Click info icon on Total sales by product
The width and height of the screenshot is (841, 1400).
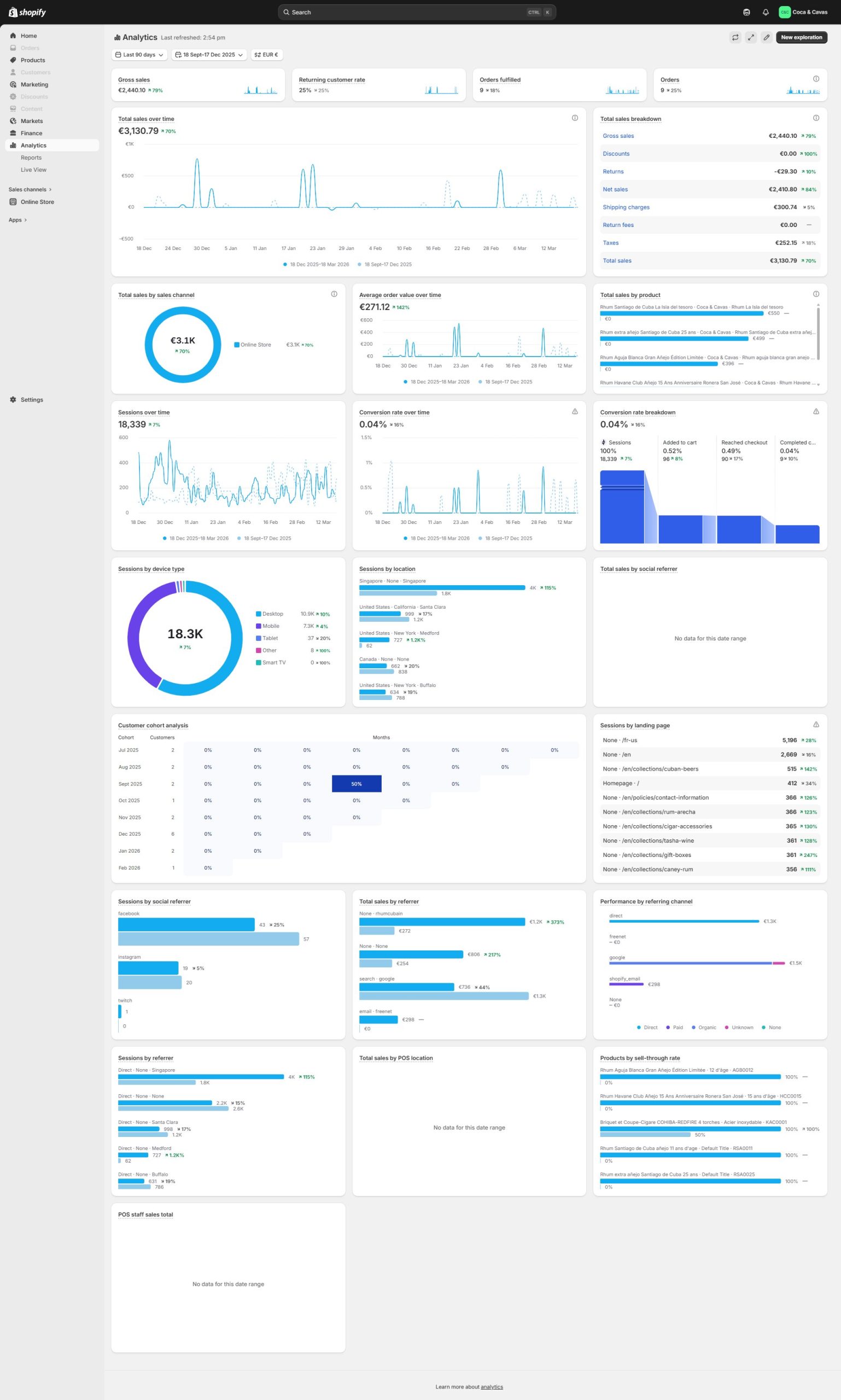[x=815, y=294]
